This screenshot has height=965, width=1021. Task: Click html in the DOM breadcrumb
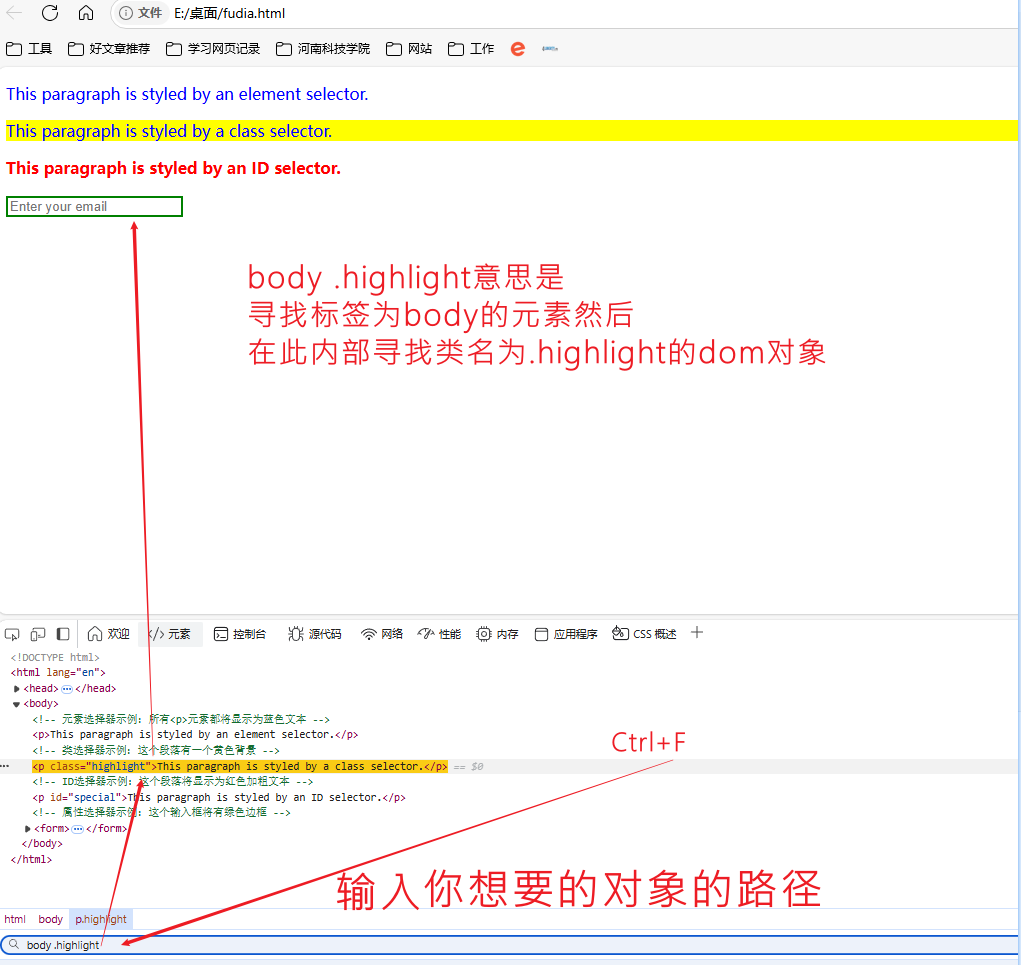(x=15, y=919)
